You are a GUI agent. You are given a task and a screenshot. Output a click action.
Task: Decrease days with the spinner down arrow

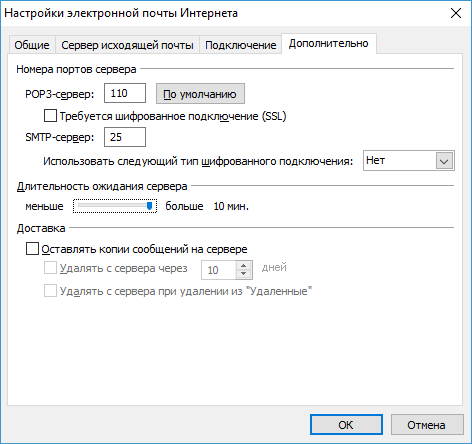244,274
